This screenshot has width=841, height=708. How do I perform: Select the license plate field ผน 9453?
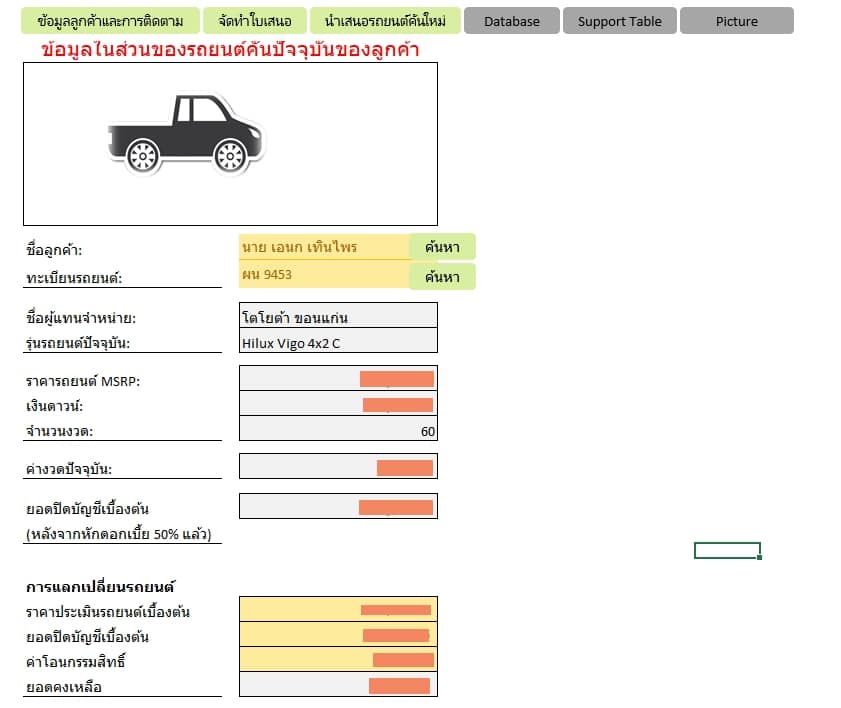tap(324, 275)
